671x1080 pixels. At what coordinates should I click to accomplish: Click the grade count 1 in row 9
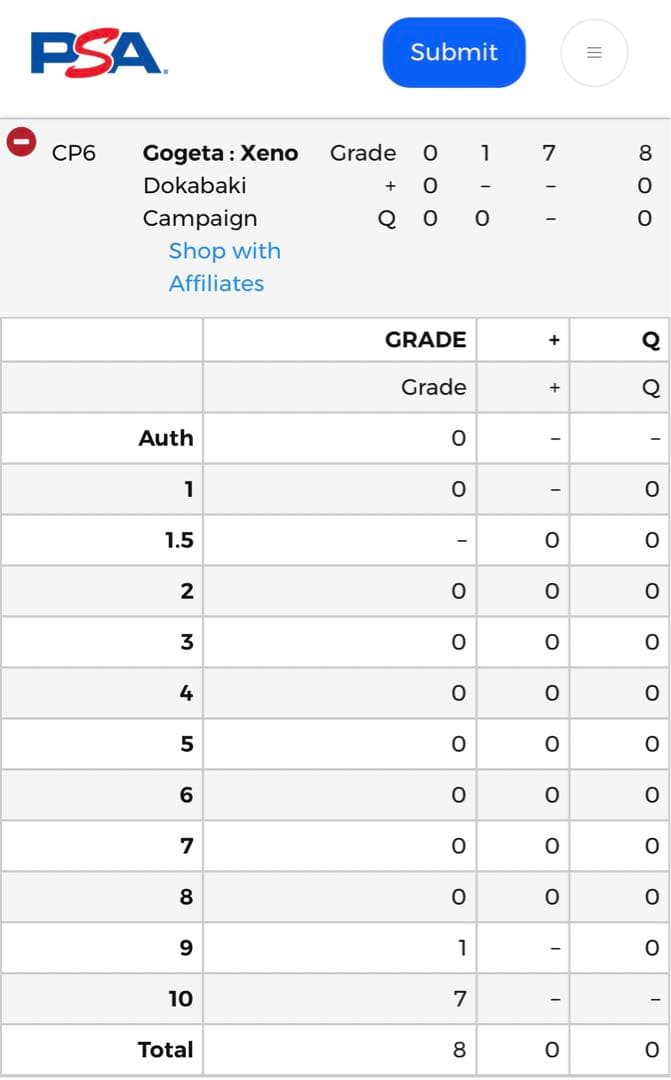pyautogui.click(x=461, y=948)
